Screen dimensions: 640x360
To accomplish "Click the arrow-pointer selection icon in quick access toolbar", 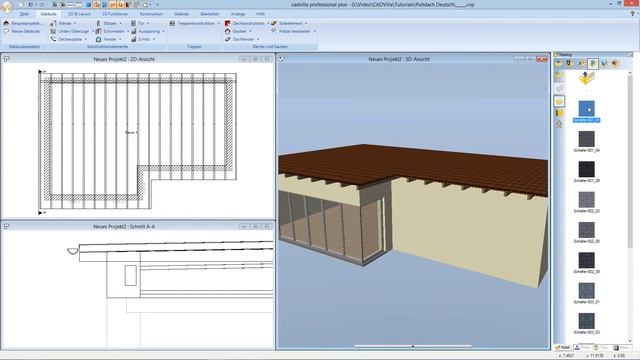I will [120, 5].
